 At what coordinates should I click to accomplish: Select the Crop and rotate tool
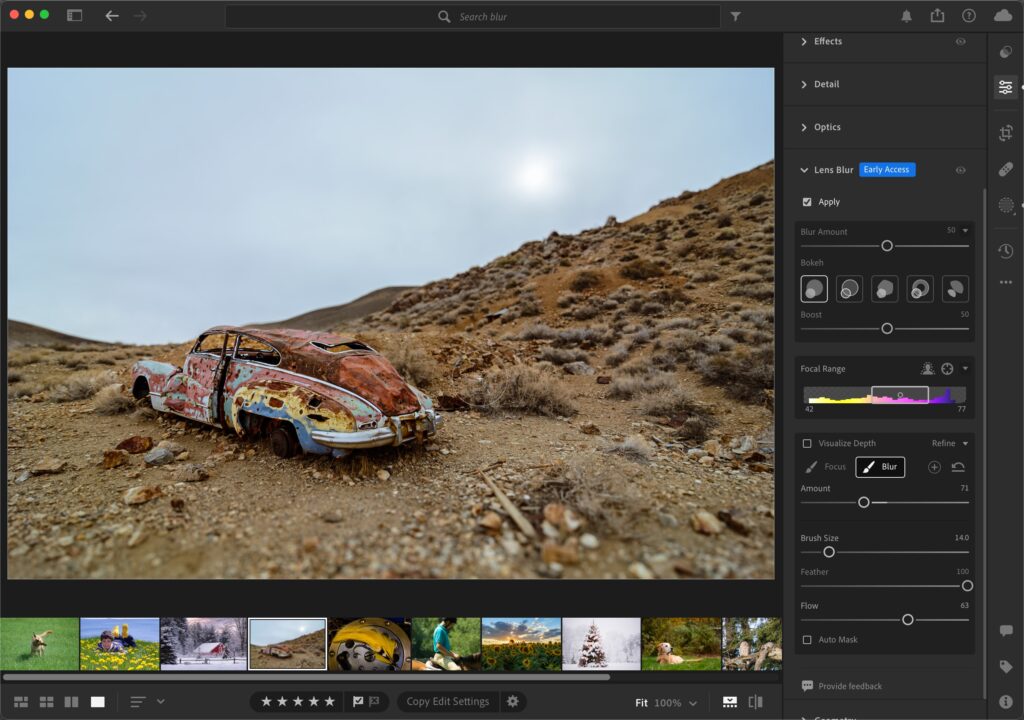pos(1006,133)
